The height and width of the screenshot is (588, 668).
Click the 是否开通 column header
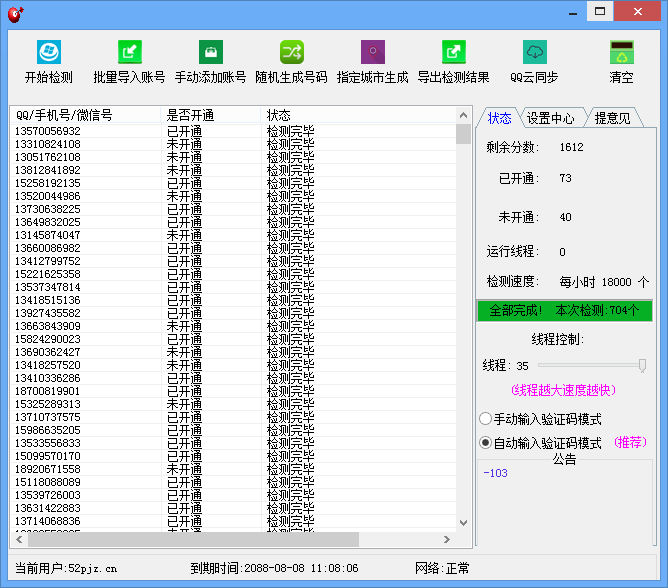point(210,115)
